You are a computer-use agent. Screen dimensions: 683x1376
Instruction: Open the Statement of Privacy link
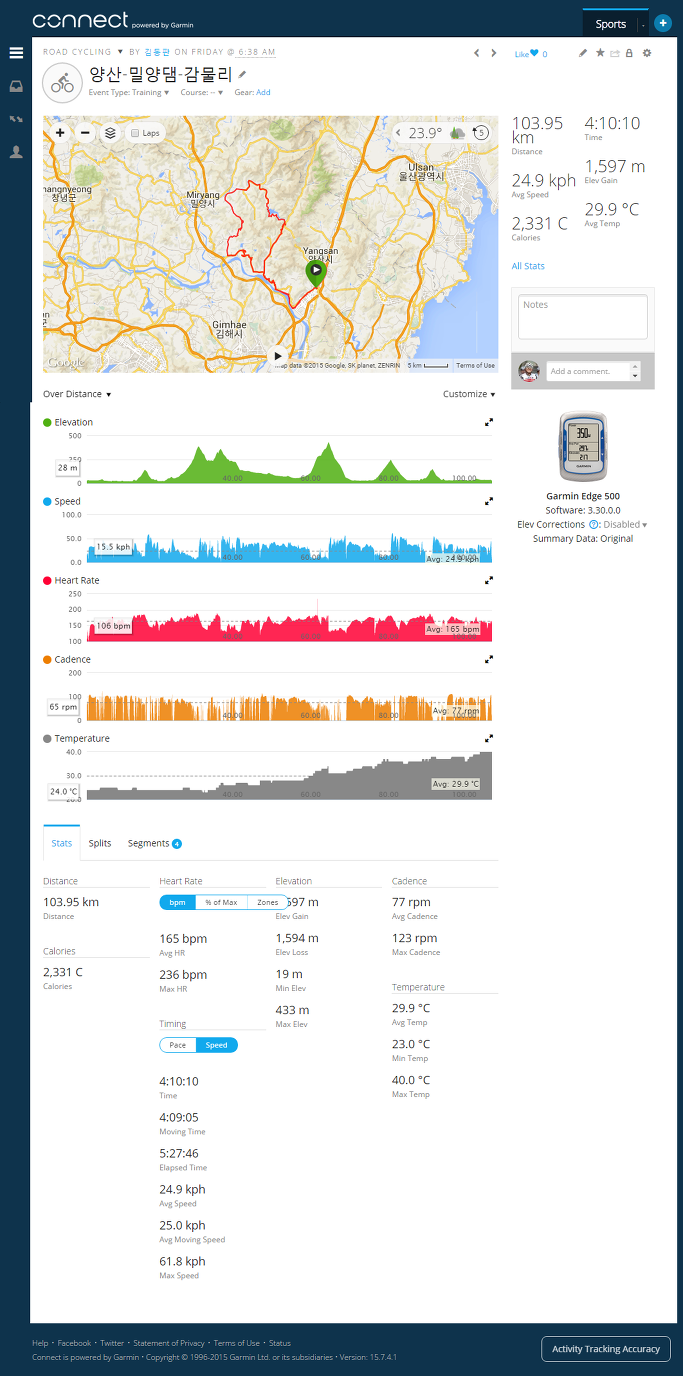pos(169,1343)
